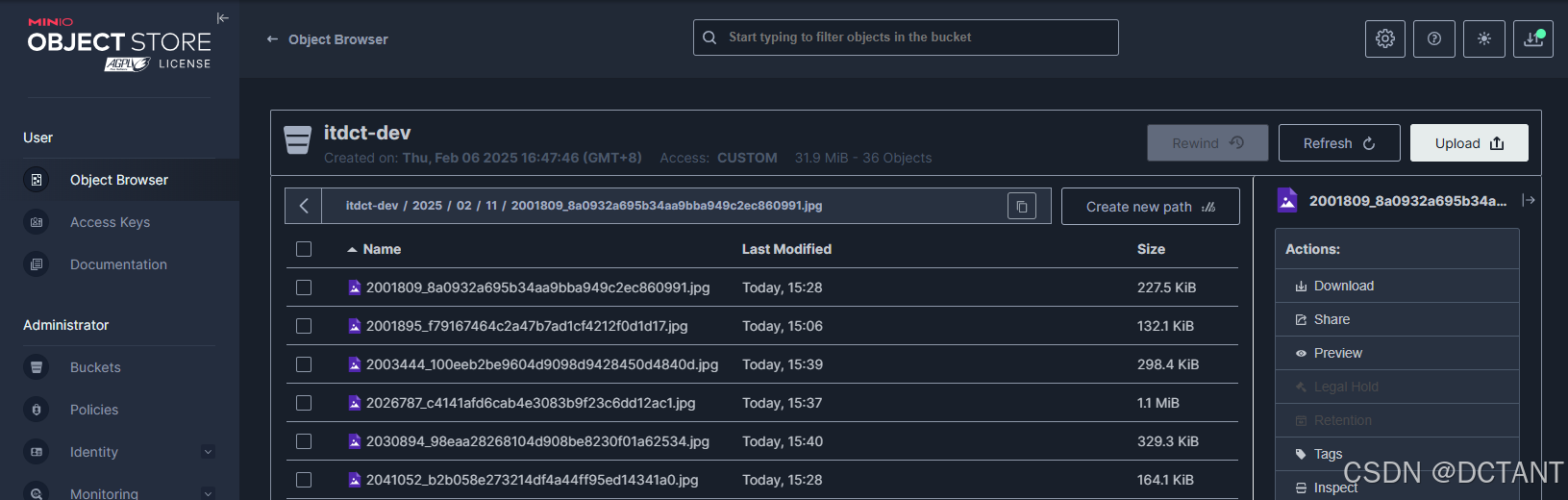Collapse the object details panel
1568x500 pixels.
[1529, 200]
